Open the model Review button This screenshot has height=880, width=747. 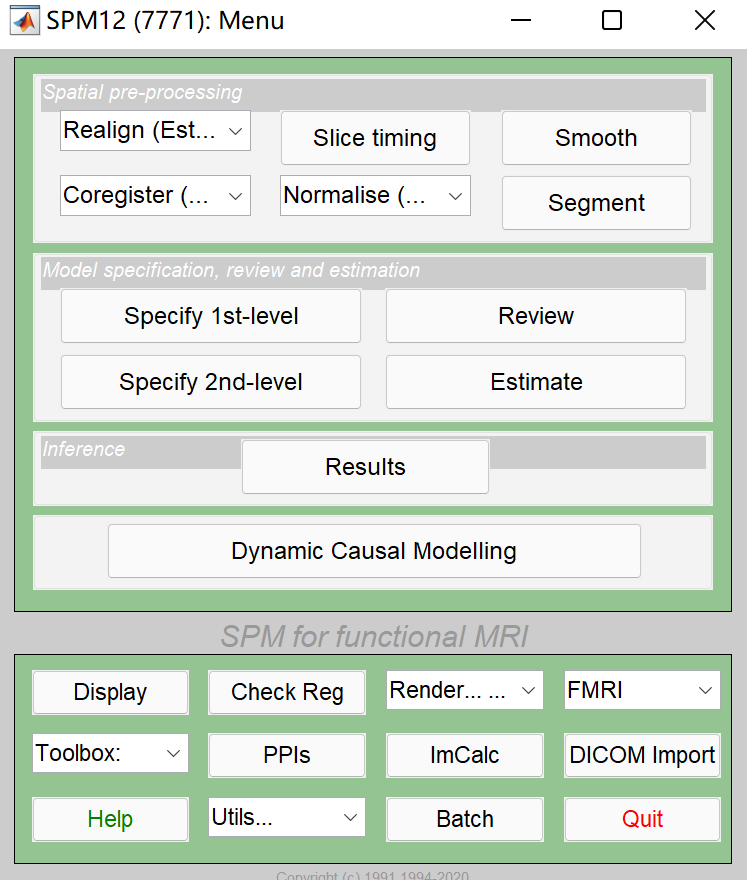(x=536, y=316)
